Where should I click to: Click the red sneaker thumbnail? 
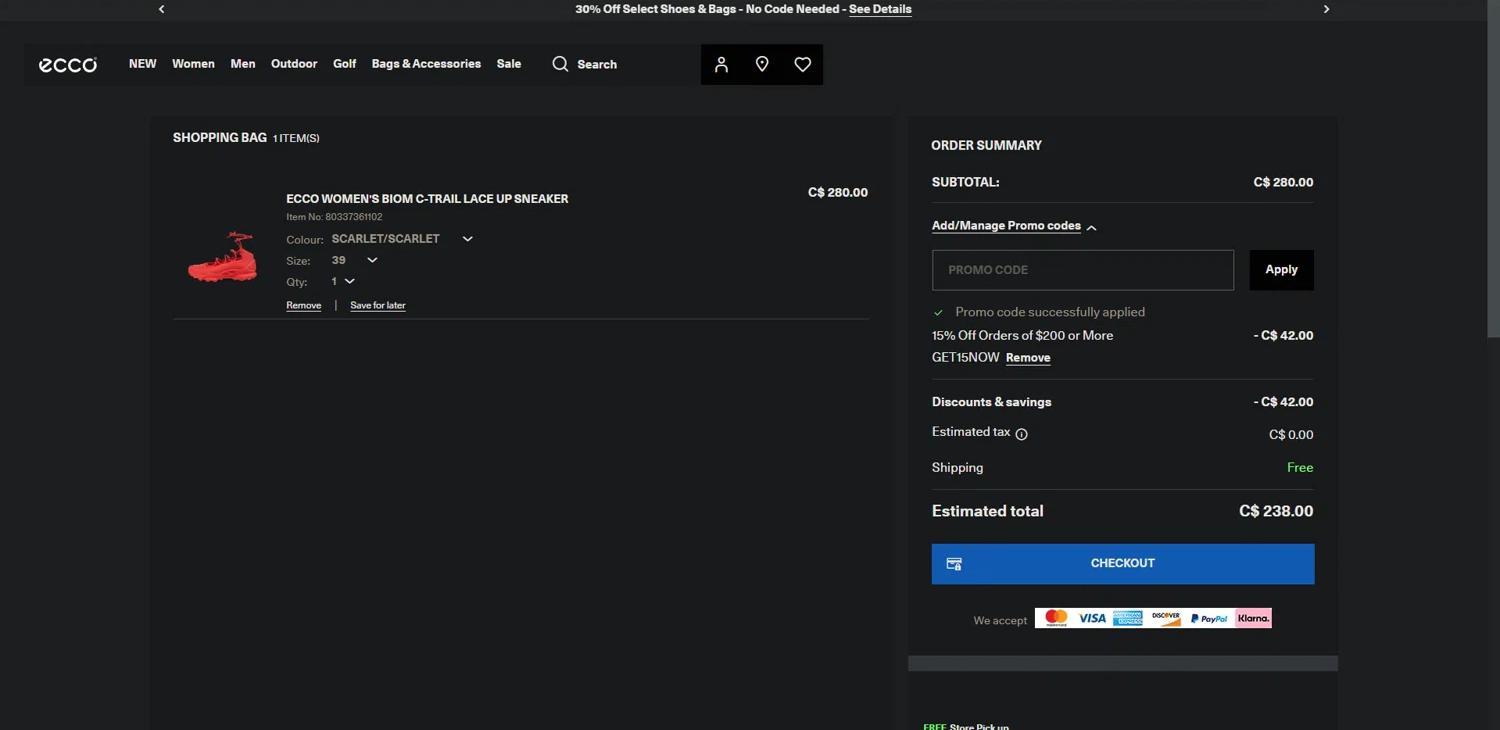223,257
